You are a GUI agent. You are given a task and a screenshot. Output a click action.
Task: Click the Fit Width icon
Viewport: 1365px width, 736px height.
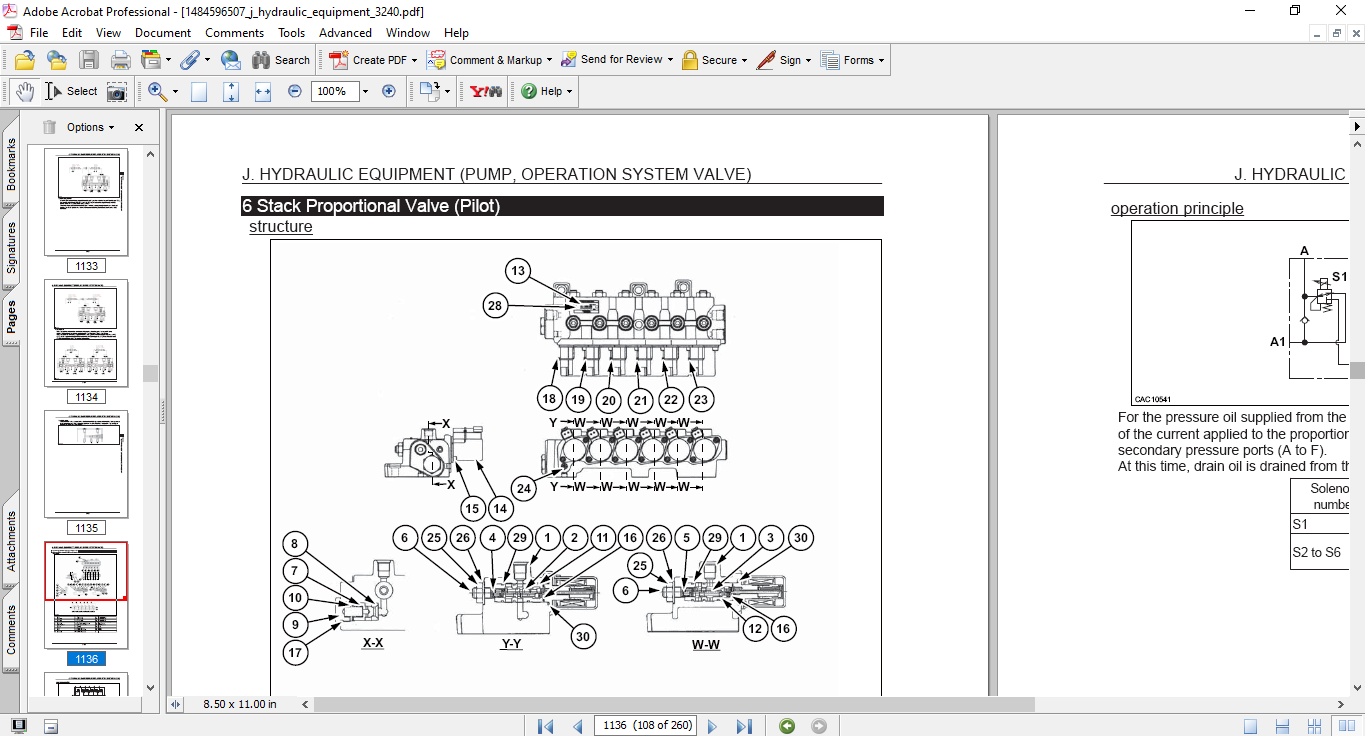tap(263, 91)
